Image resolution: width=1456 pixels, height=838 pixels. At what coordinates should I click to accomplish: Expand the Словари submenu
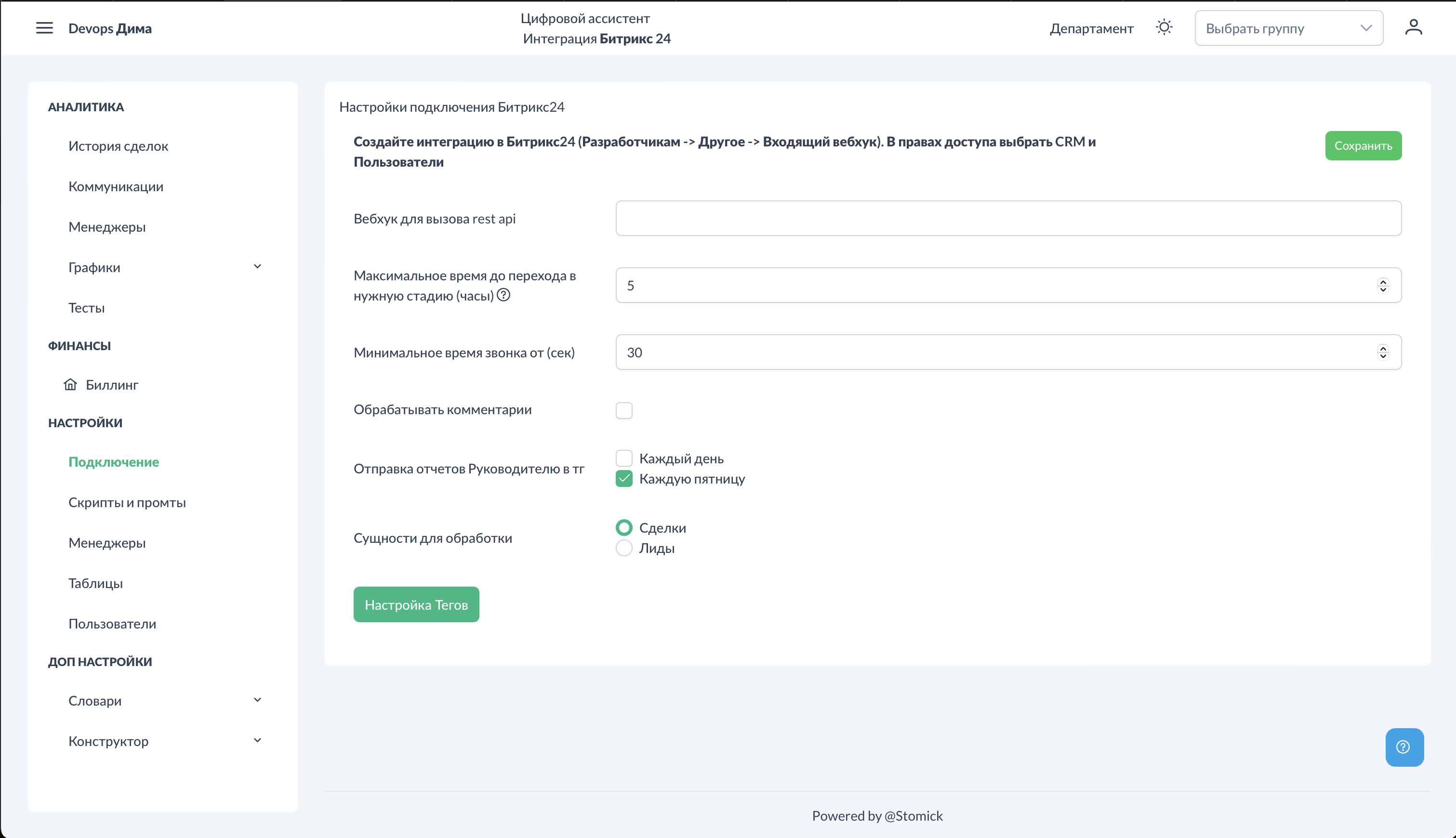(257, 700)
